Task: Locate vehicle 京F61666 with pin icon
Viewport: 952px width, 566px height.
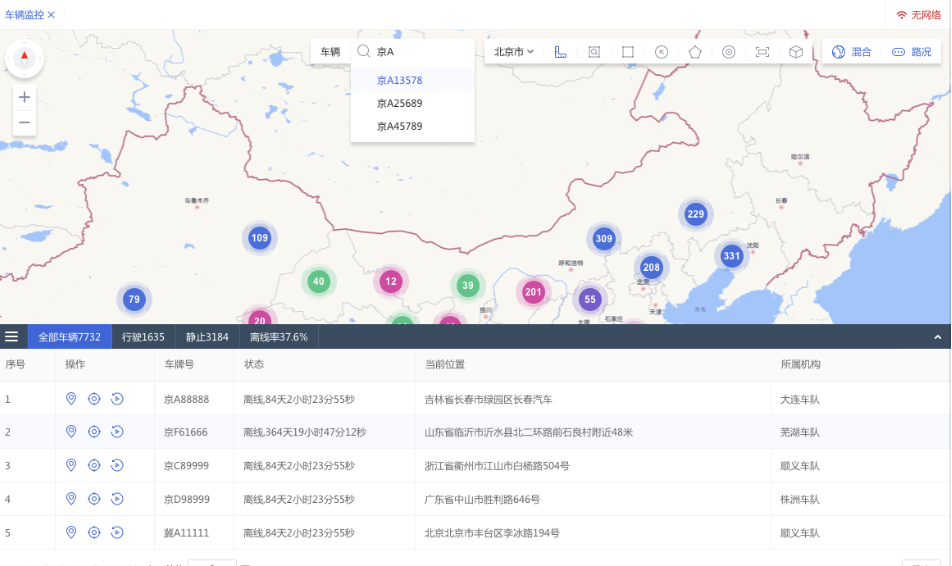Action: tap(71, 431)
